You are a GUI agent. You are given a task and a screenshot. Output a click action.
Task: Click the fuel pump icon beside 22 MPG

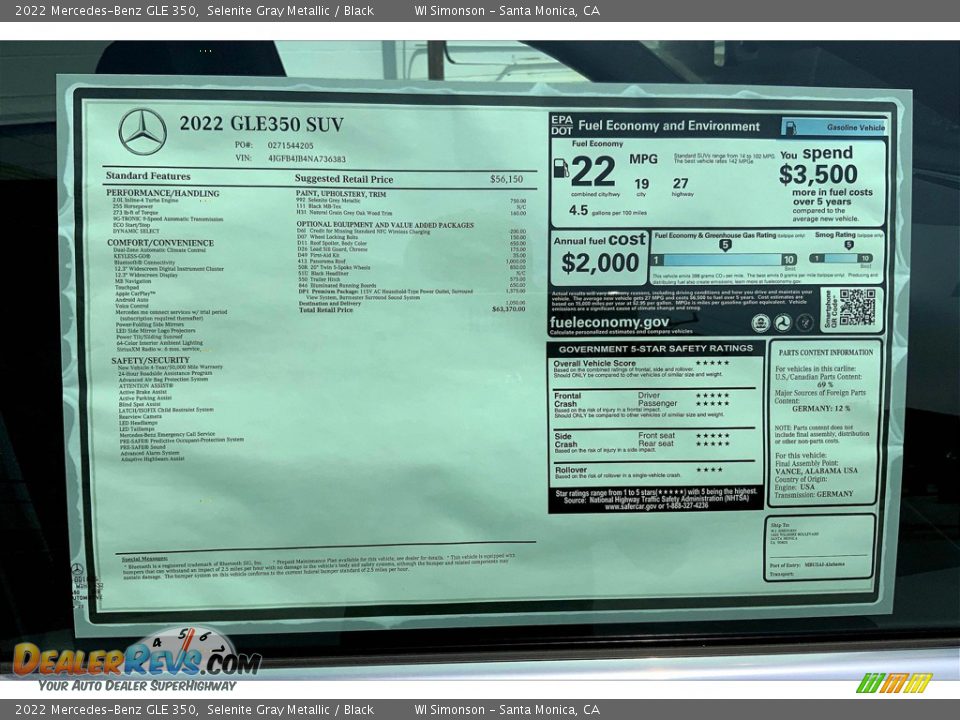(561, 167)
